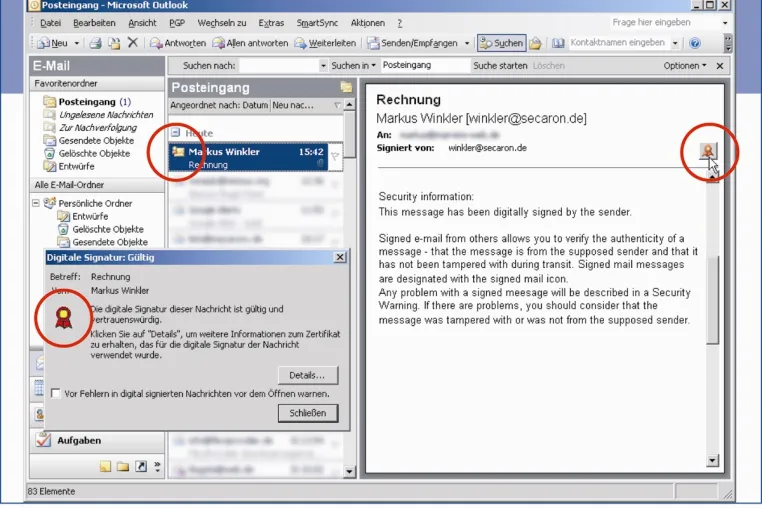Open Gelöschte Objekte in Favoritenordner

87,153
